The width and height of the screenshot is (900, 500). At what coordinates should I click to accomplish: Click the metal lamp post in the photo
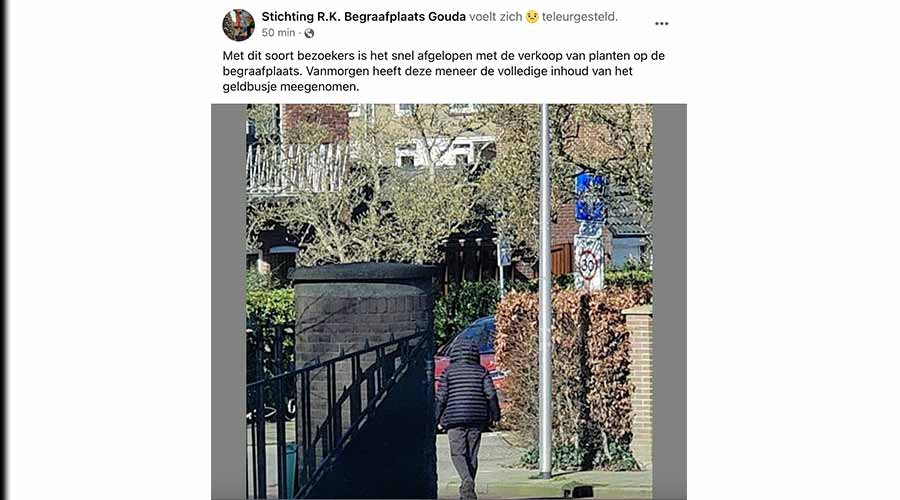coord(545,290)
